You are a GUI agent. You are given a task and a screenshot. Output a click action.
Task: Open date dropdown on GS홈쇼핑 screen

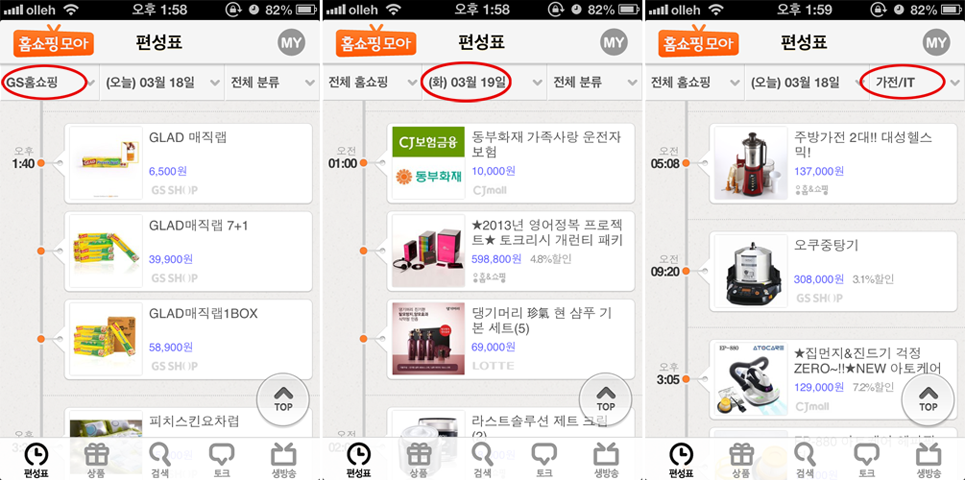[x=162, y=82]
